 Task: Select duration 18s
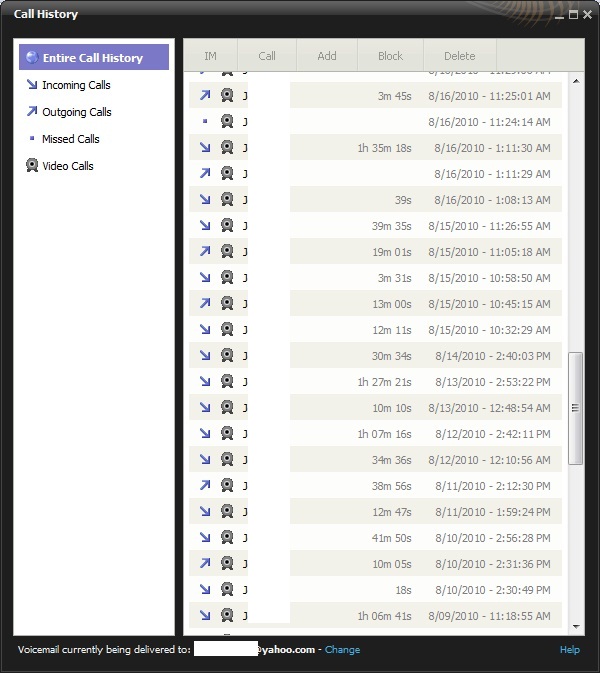click(403, 591)
